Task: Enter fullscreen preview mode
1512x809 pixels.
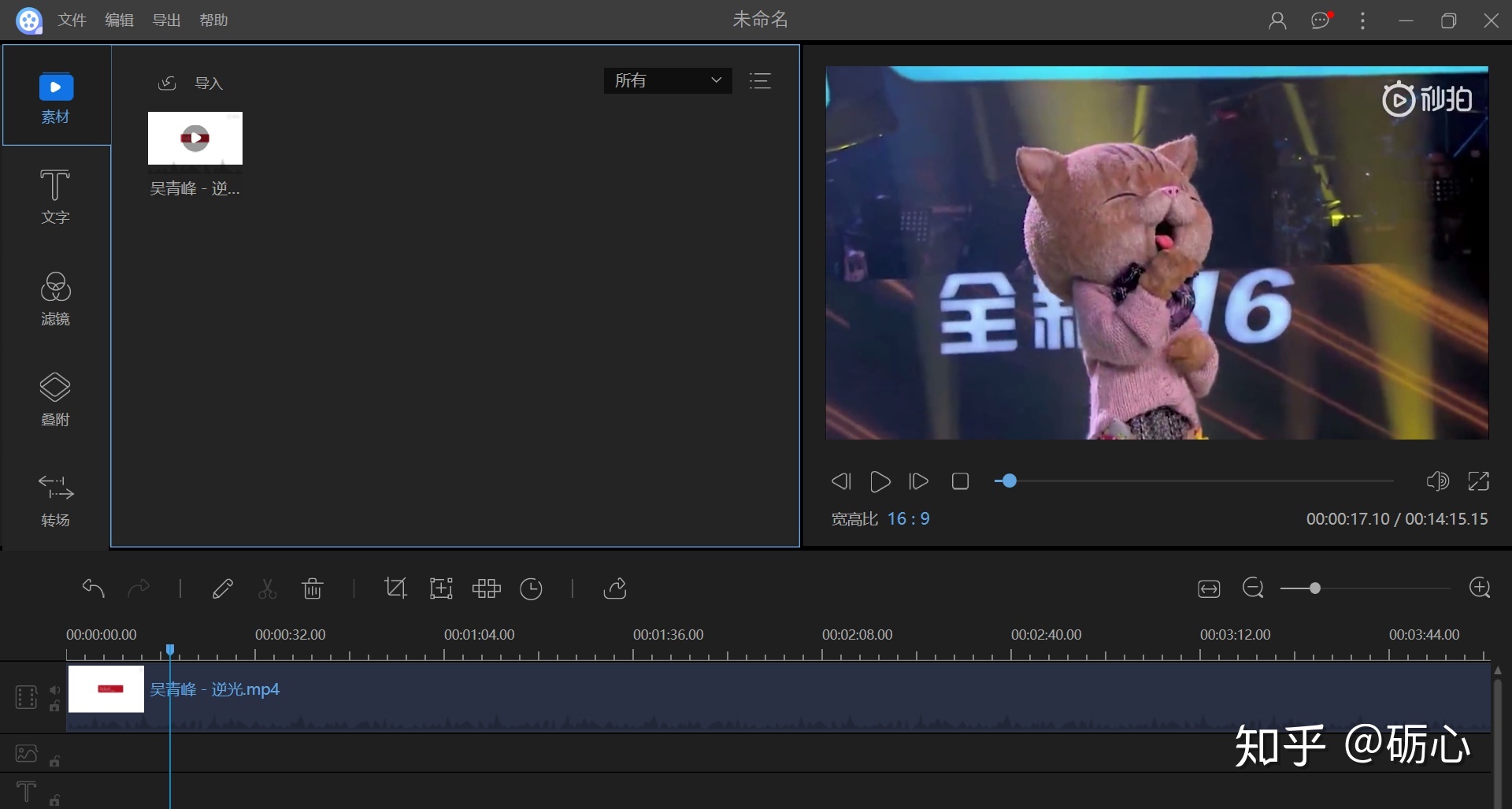Action: click(x=1479, y=481)
